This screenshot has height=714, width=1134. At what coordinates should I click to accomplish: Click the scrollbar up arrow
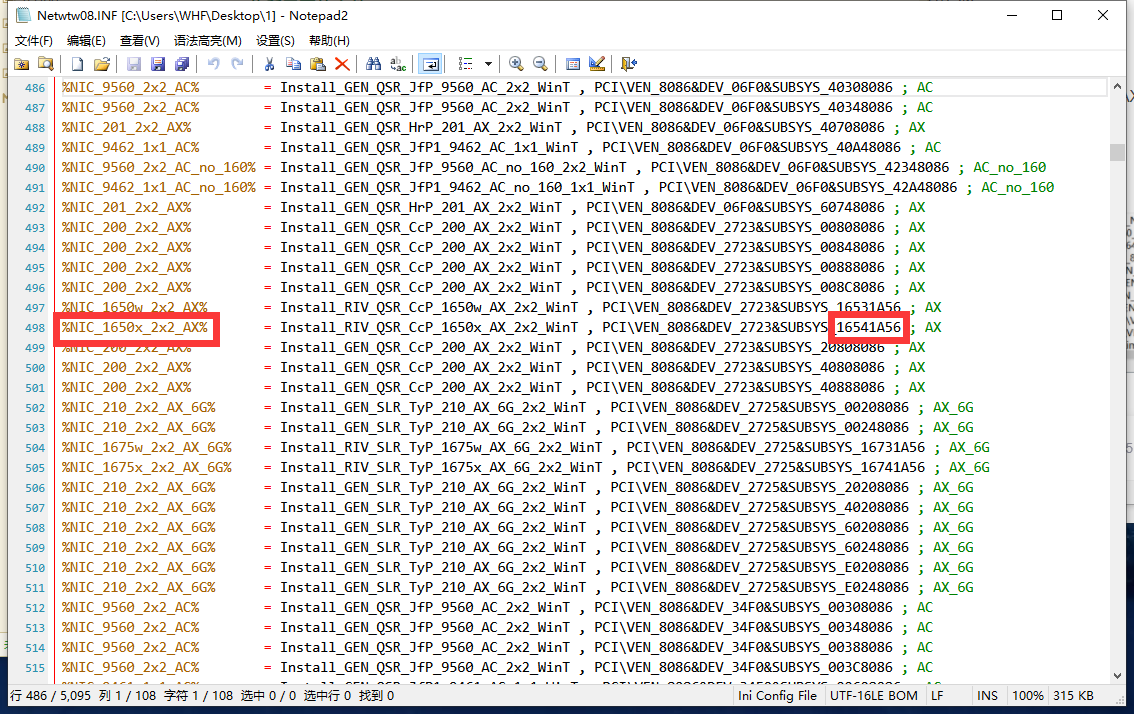[1117, 86]
